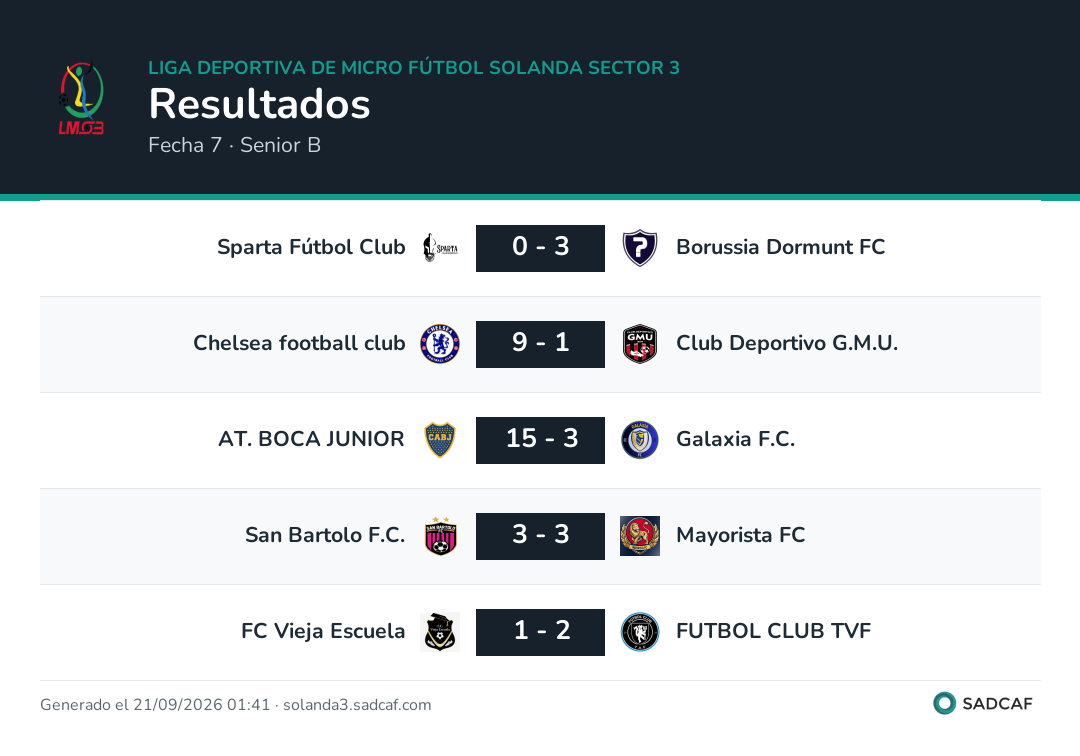Click the league name header text

point(414,67)
